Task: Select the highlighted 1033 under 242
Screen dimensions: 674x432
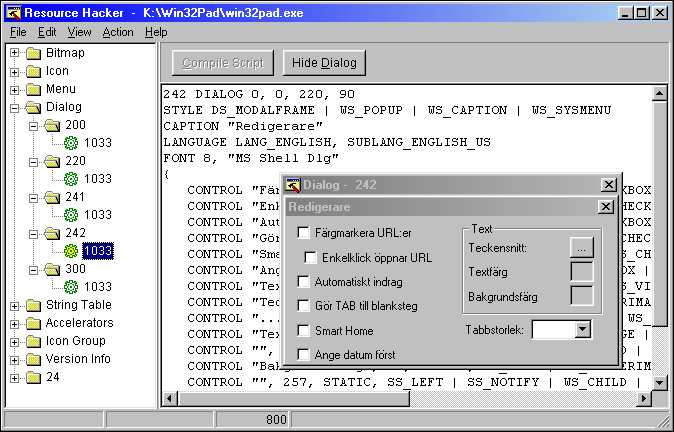Action: tap(98, 251)
